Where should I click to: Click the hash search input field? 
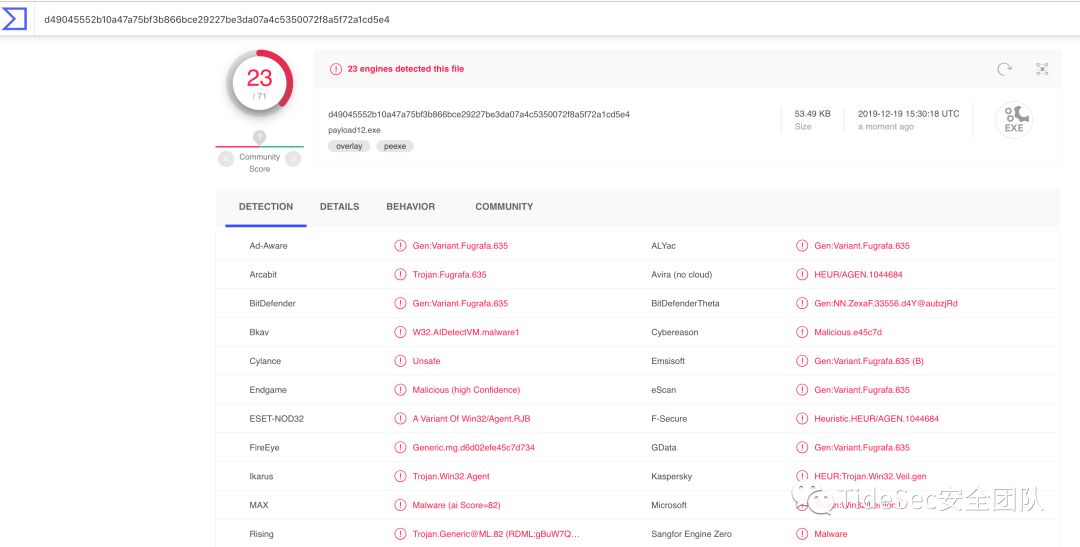(500, 19)
